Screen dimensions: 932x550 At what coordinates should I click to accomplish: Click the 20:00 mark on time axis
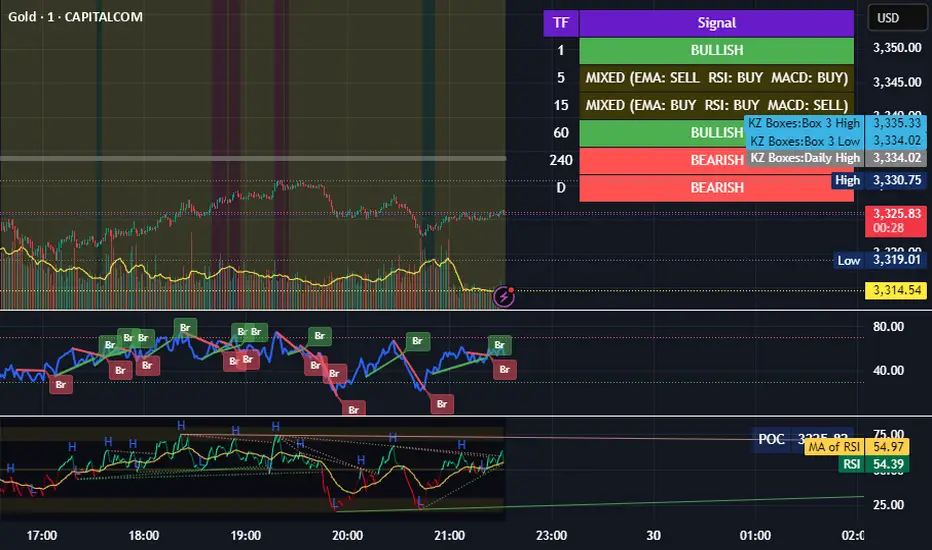pos(347,534)
